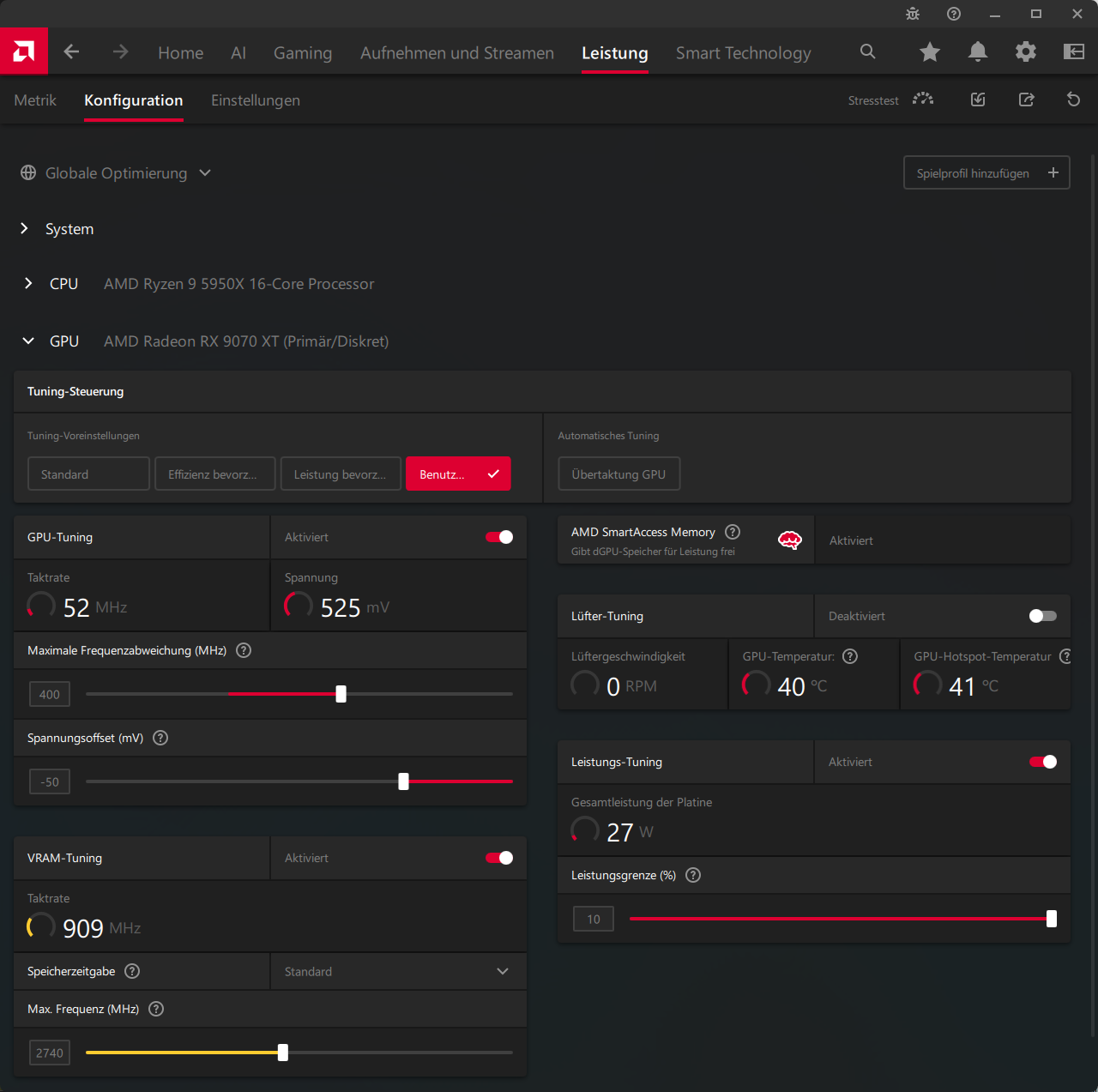Screen dimensions: 1098x1092
Task: Select the Benutzerdefiniert preset
Action: (458, 474)
